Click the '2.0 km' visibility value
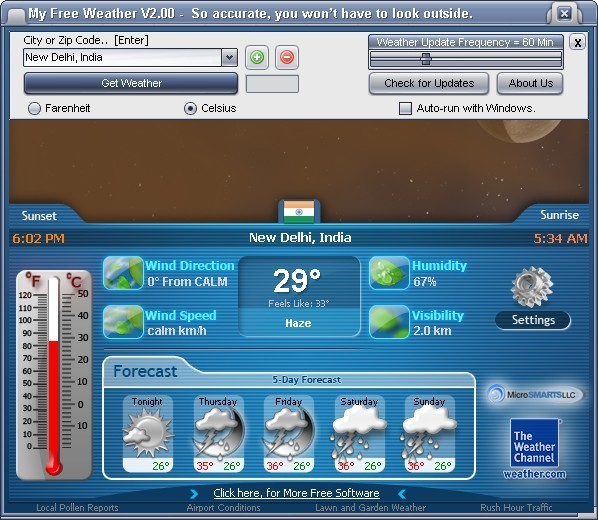Viewport: 598px width, 520px height. (x=432, y=331)
